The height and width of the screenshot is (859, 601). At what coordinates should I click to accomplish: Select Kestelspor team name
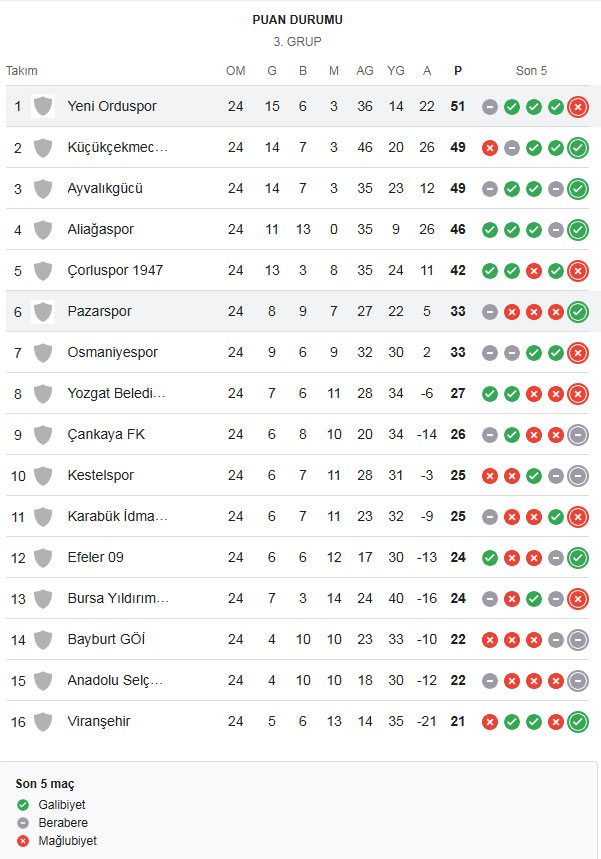(100, 475)
